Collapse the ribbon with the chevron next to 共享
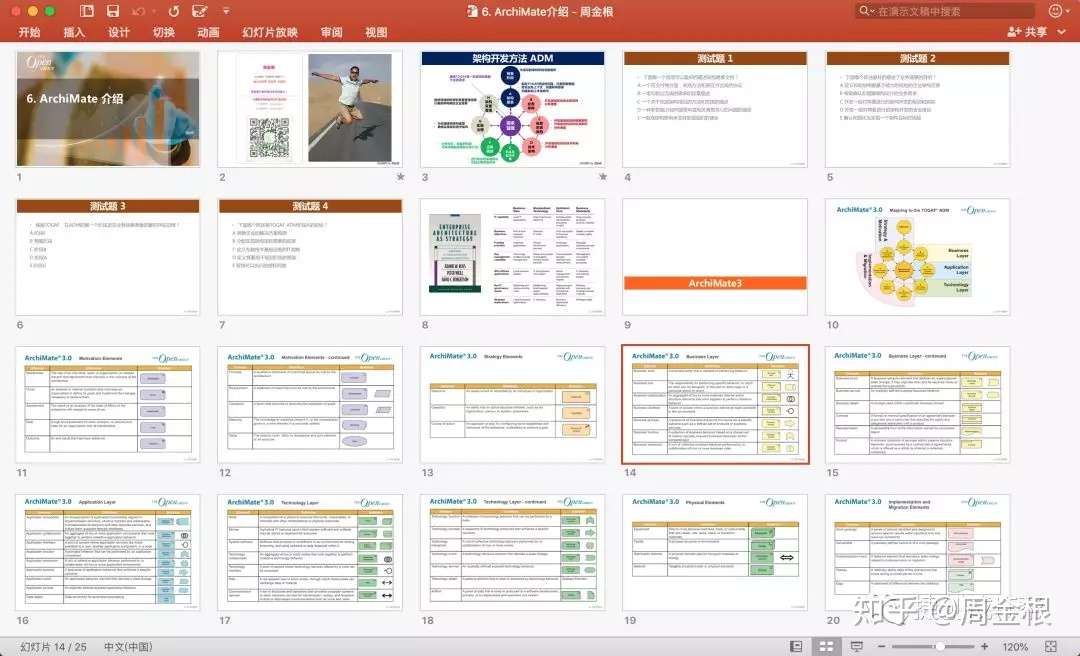Image resolution: width=1080 pixels, height=656 pixels. (1062, 32)
